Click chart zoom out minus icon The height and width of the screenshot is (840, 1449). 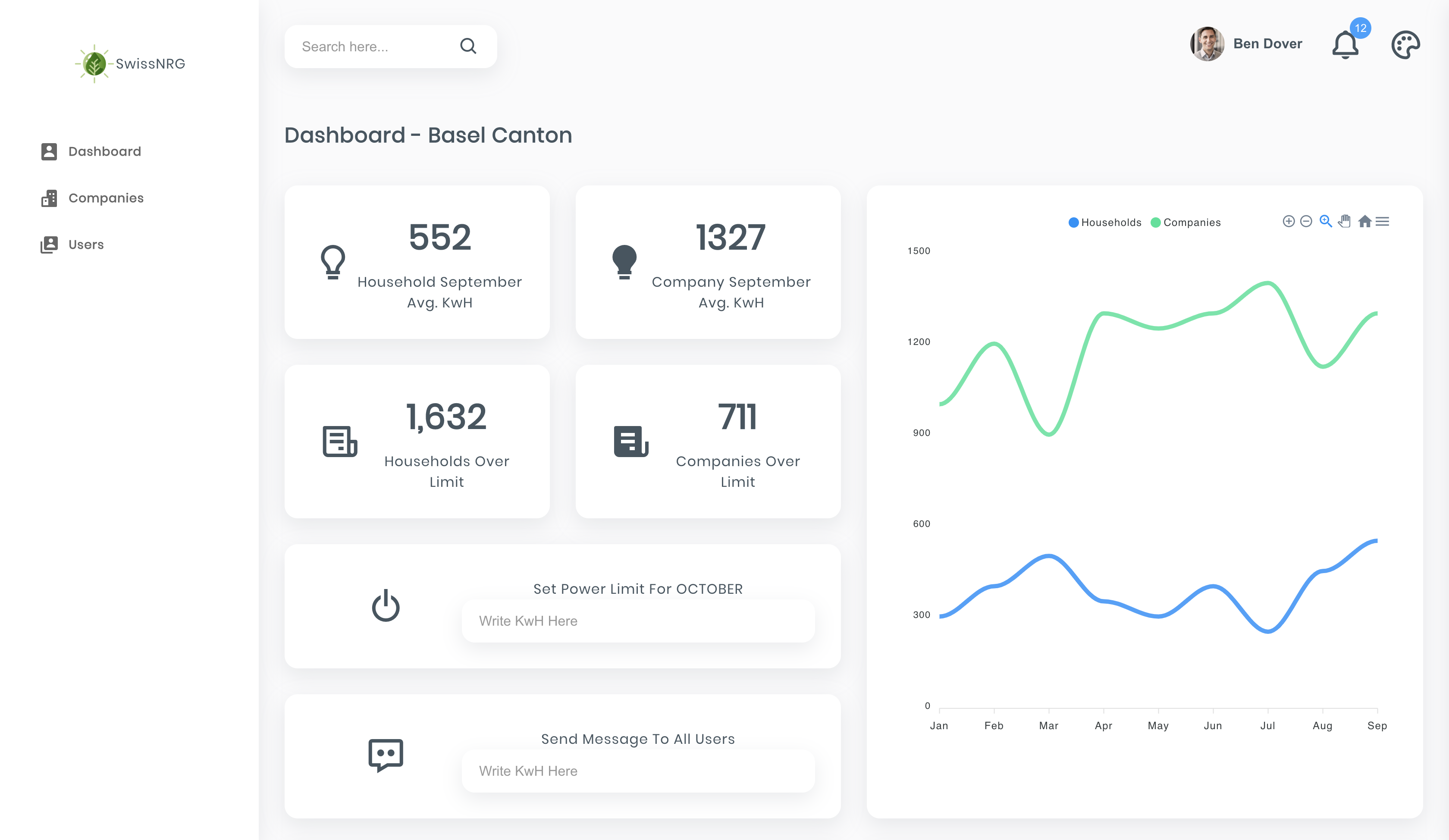(1306, 221)
